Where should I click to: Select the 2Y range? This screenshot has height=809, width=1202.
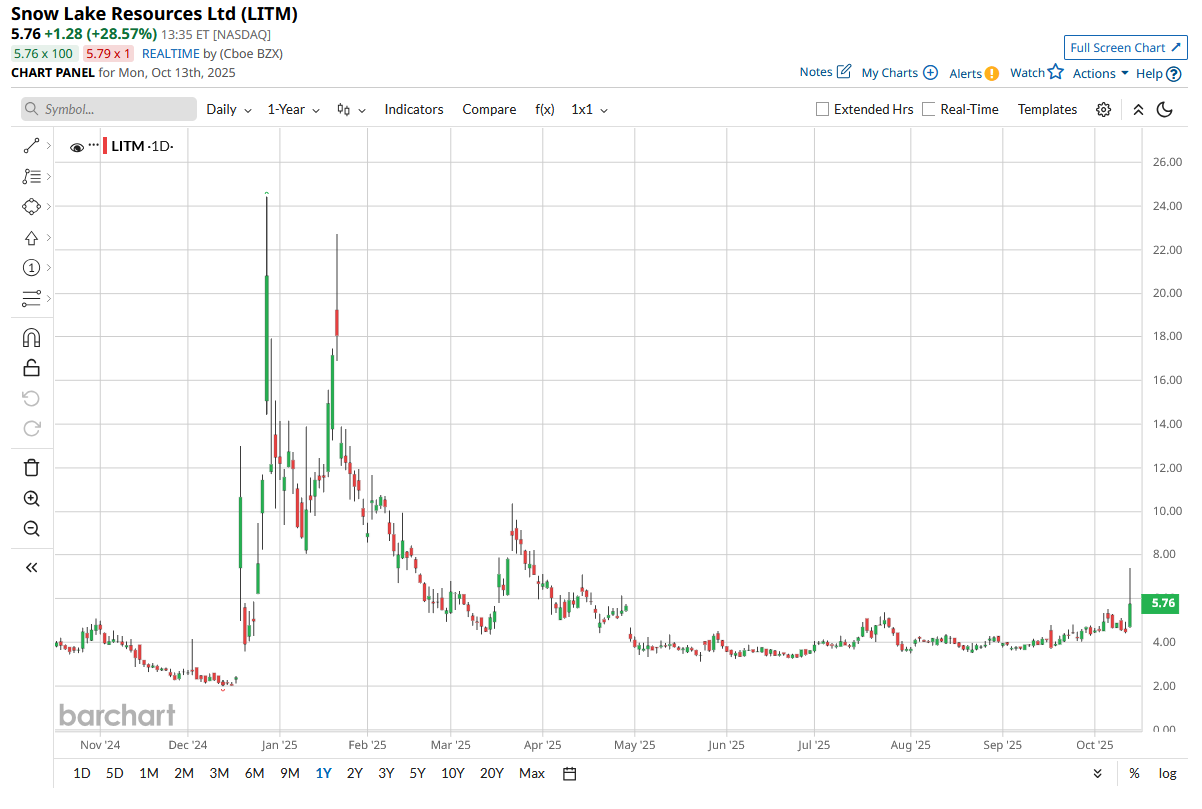[355, 773]
